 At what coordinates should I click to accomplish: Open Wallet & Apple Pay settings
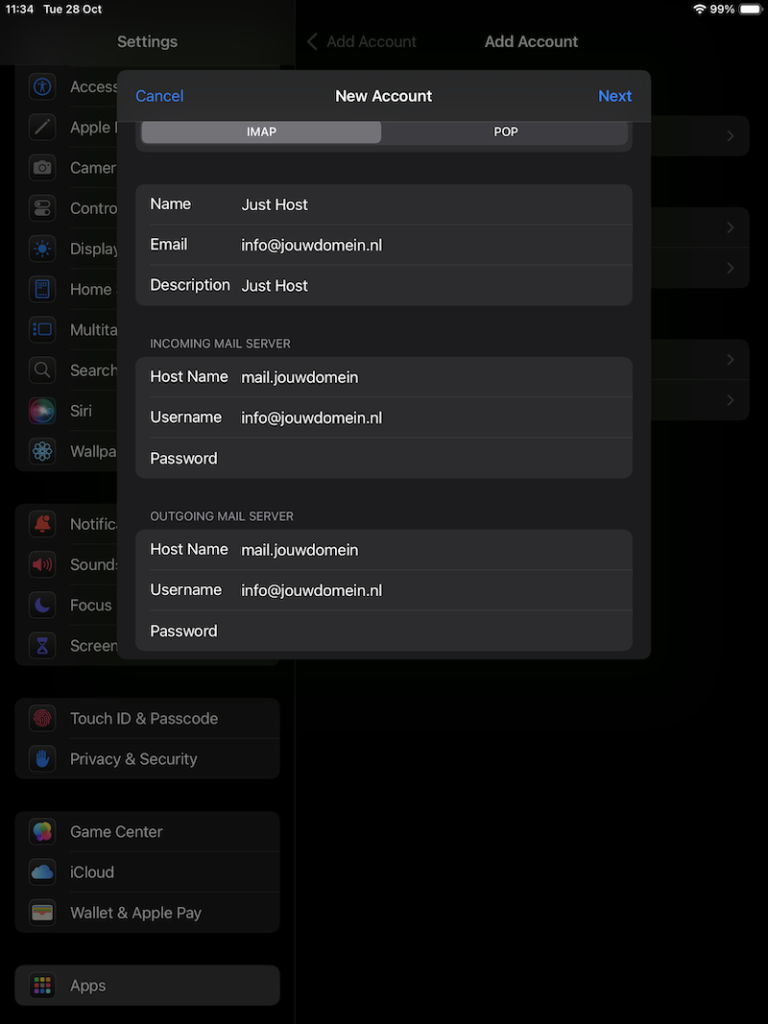[135, 912]
